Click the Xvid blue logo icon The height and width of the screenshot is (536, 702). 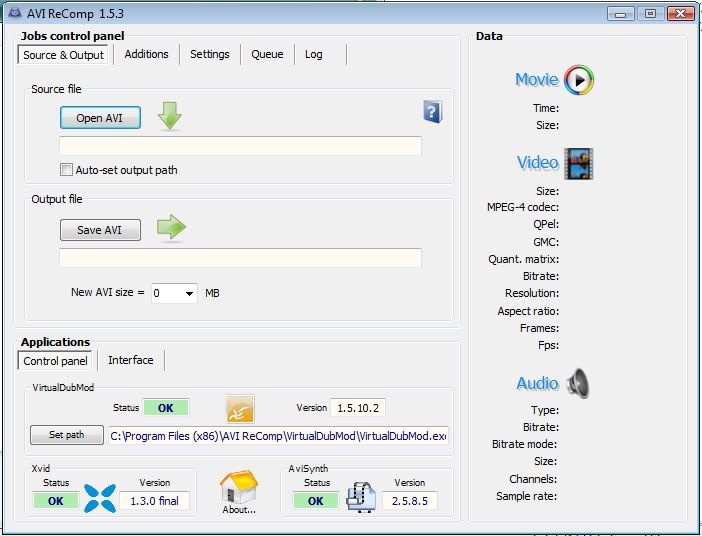click(x=100, y=498)
